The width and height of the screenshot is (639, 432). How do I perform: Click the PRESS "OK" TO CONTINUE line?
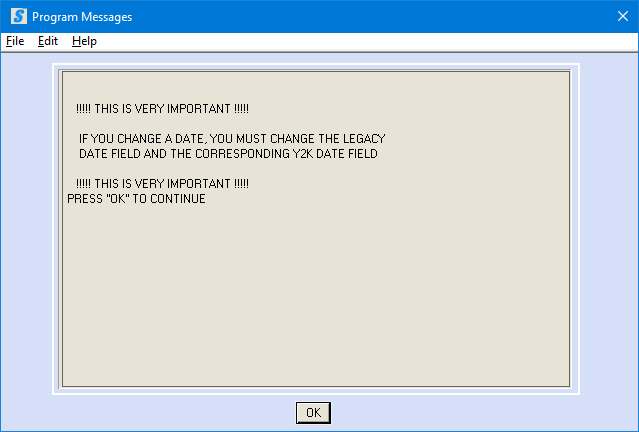tap(136, 199)
